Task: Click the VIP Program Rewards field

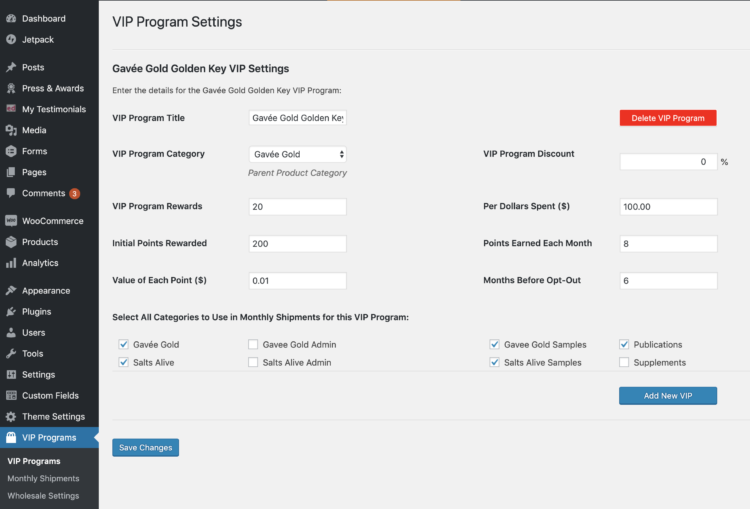Action: [298, 207]
